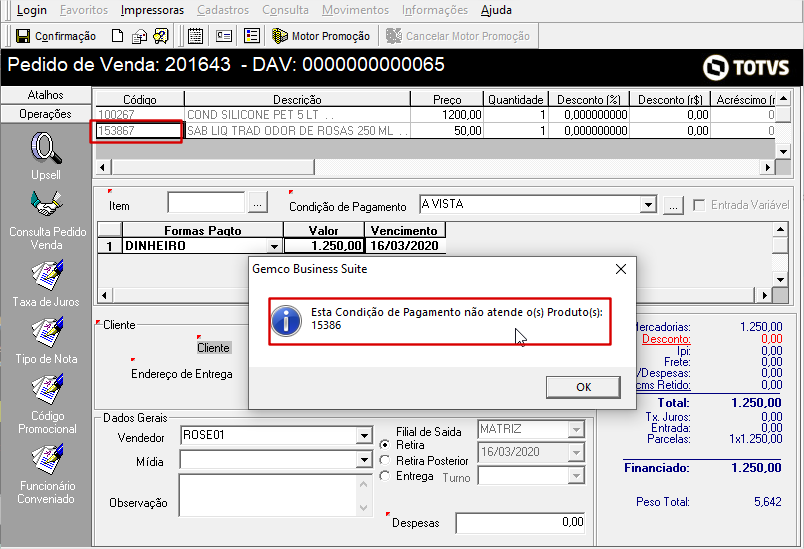The height and width of the screenshot is (549, 804).
Task: Click the blue information icon in dialog
Action: pyautogui.click(x=286, y=321)
